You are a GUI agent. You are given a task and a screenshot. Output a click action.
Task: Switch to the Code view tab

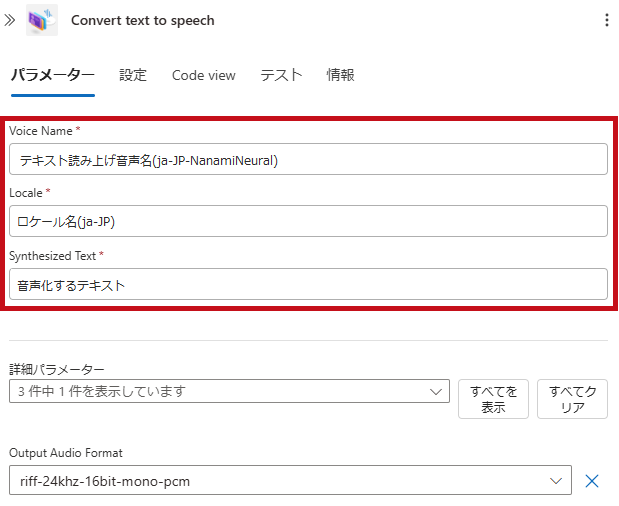(x=204, y=75)
